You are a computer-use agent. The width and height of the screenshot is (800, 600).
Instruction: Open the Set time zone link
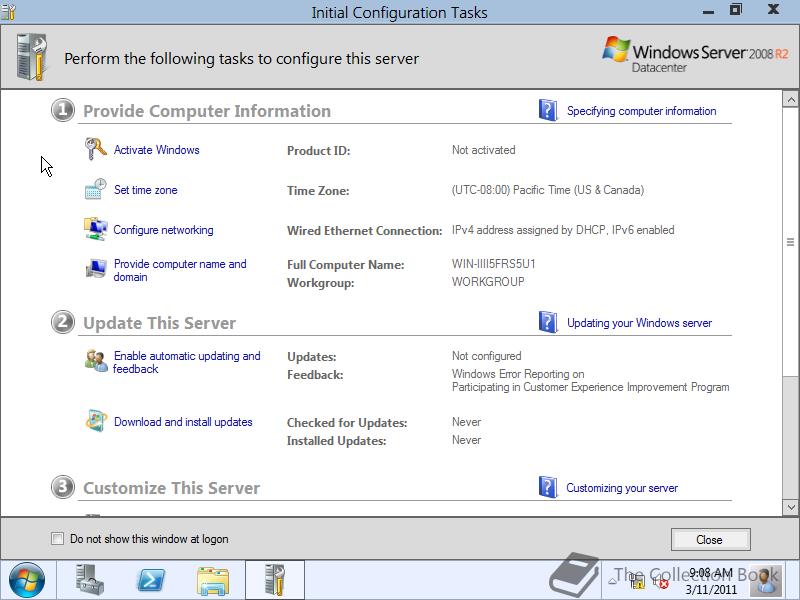[x=145, y=190]
